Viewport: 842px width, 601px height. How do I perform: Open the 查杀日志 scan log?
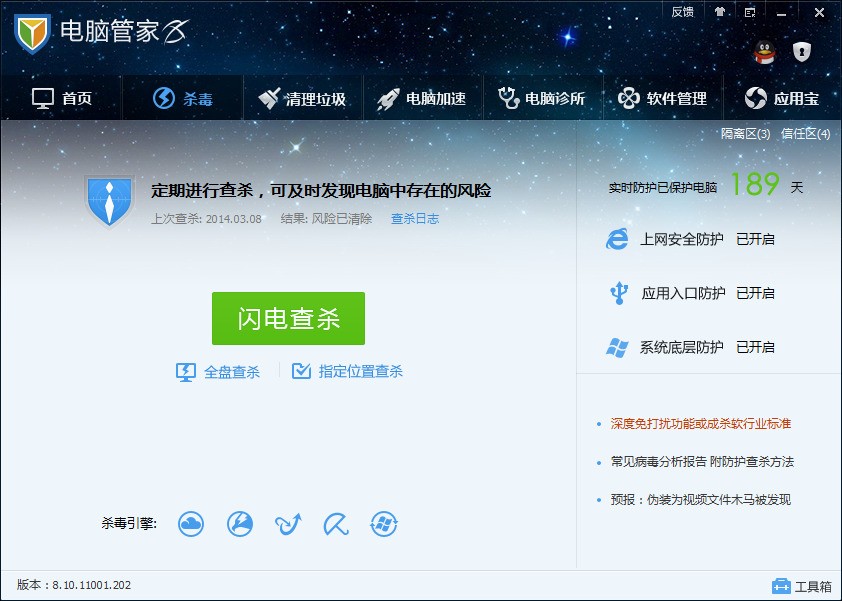(x=415, y=219)
